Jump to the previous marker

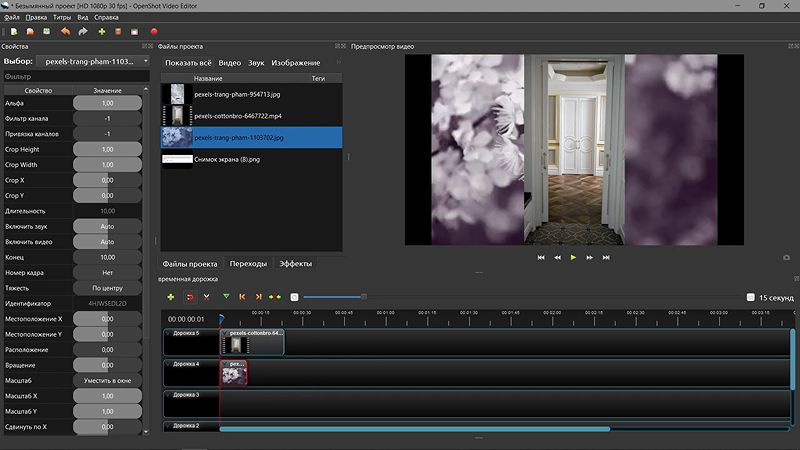click(242, 297)
